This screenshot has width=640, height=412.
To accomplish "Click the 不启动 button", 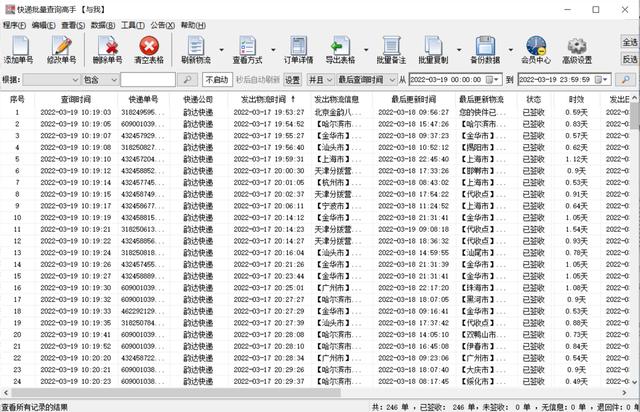I will 217,80.
